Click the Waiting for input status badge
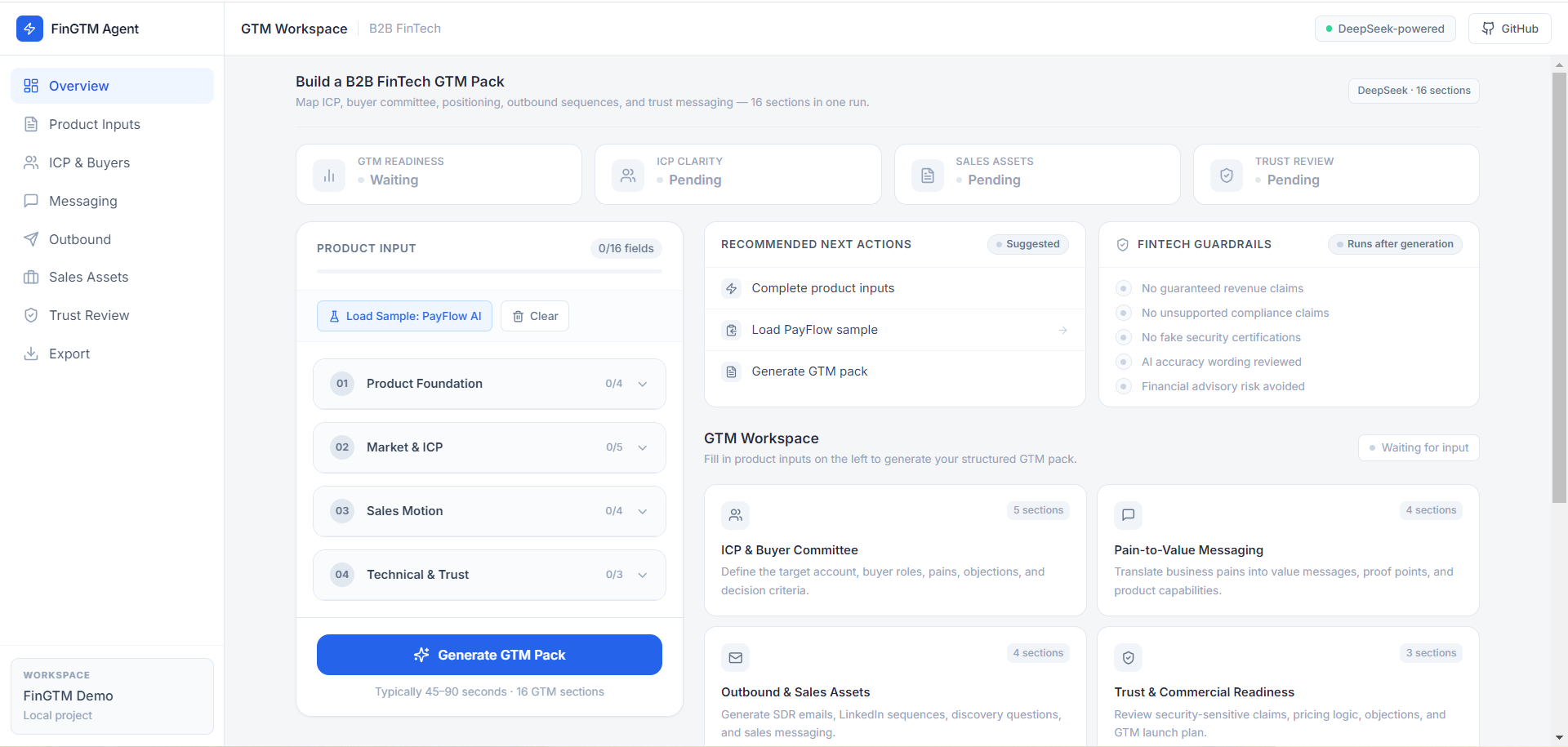Viewport: 1568px width, 747px height. (x=1419, y=447)
